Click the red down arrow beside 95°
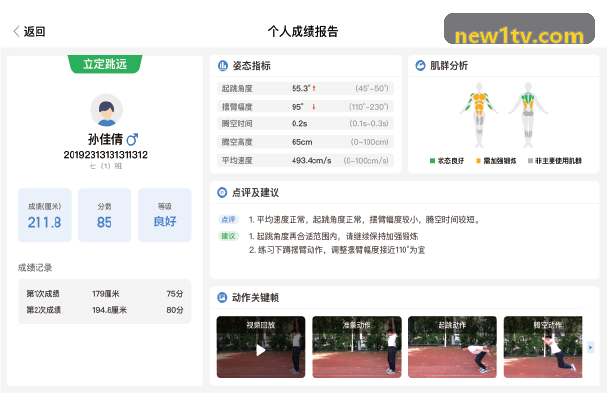 pyautogui.click(x=314, y=106)
